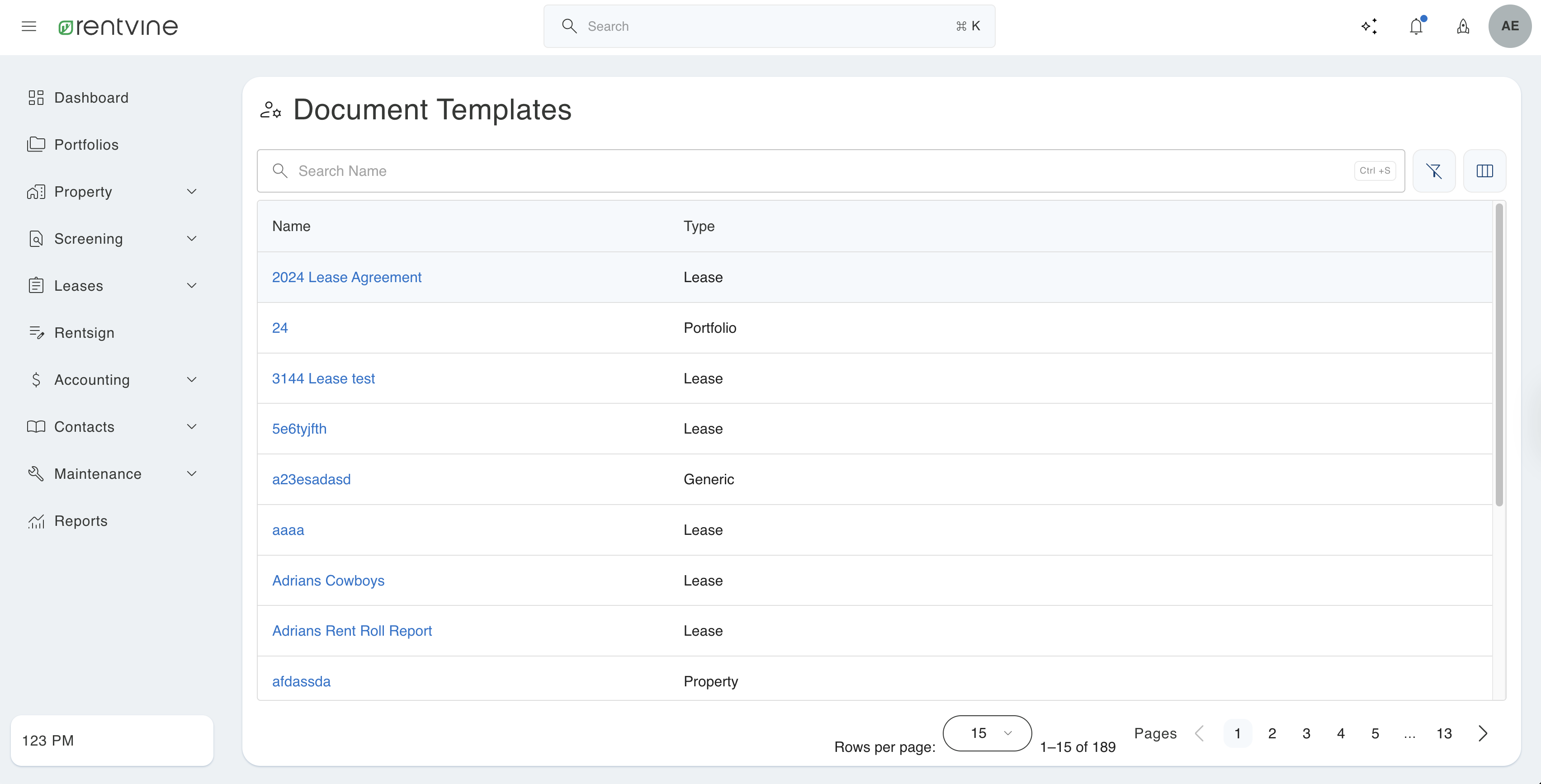Select Leases in sidebar
Viewport: 1541px width, 784px height.
tap(78, 286)
